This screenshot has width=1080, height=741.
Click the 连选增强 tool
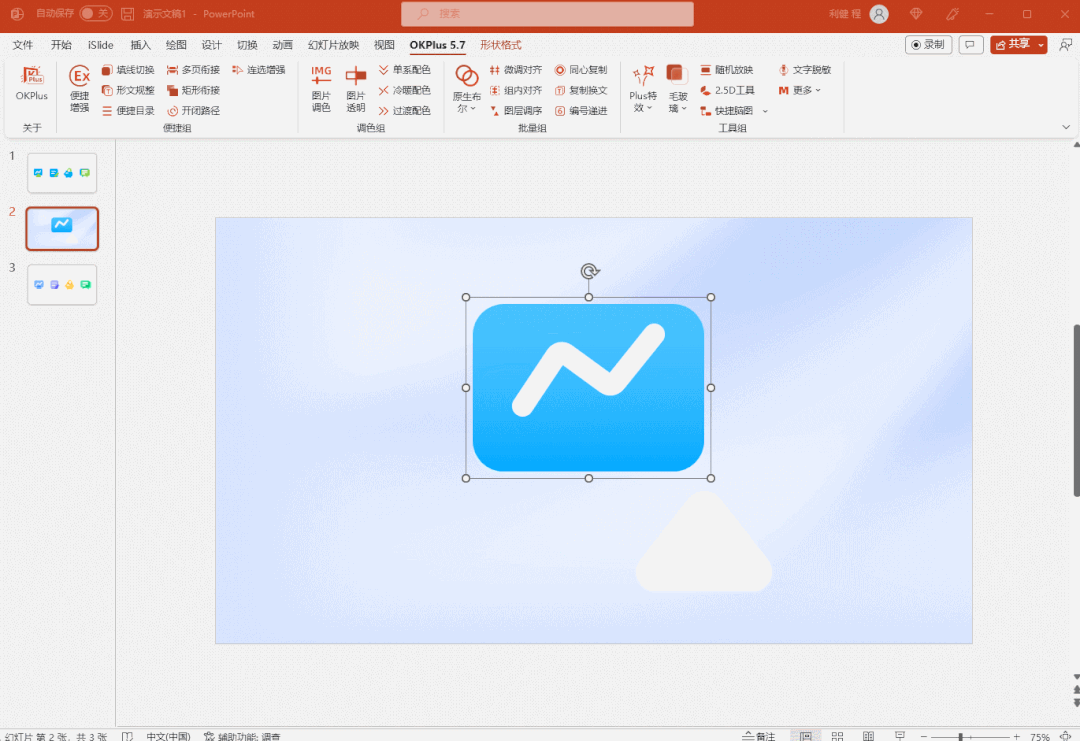tap(259, 70)
